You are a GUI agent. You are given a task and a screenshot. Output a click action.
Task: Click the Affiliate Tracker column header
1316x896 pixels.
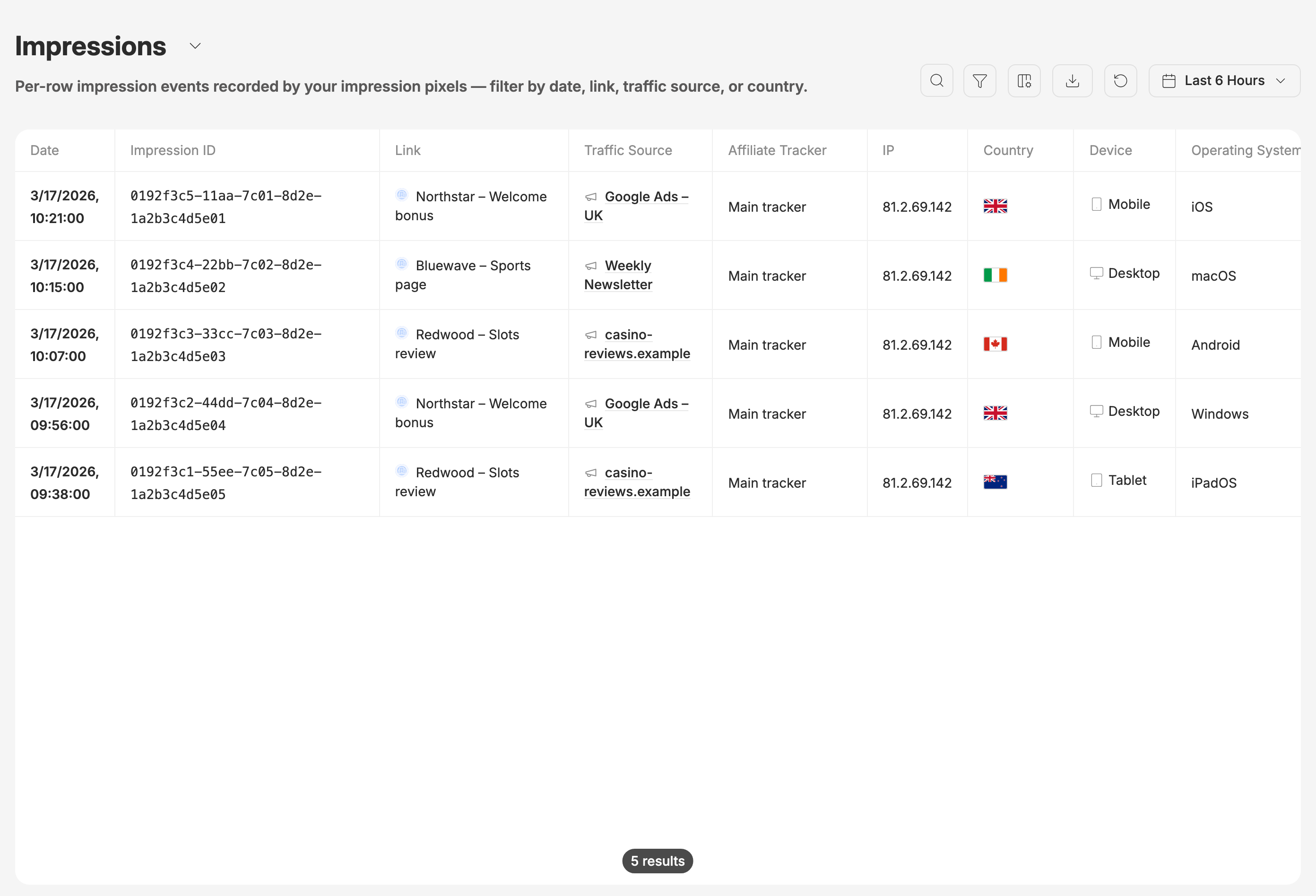pos(777,151)
